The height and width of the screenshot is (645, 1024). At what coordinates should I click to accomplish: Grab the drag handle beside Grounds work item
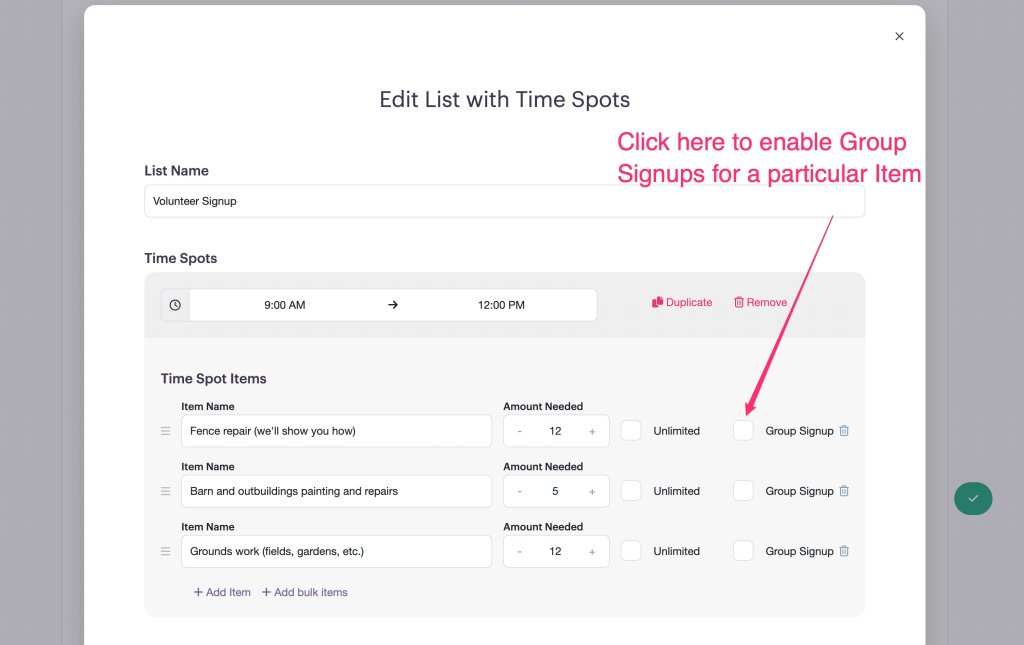tap(165, 551)
